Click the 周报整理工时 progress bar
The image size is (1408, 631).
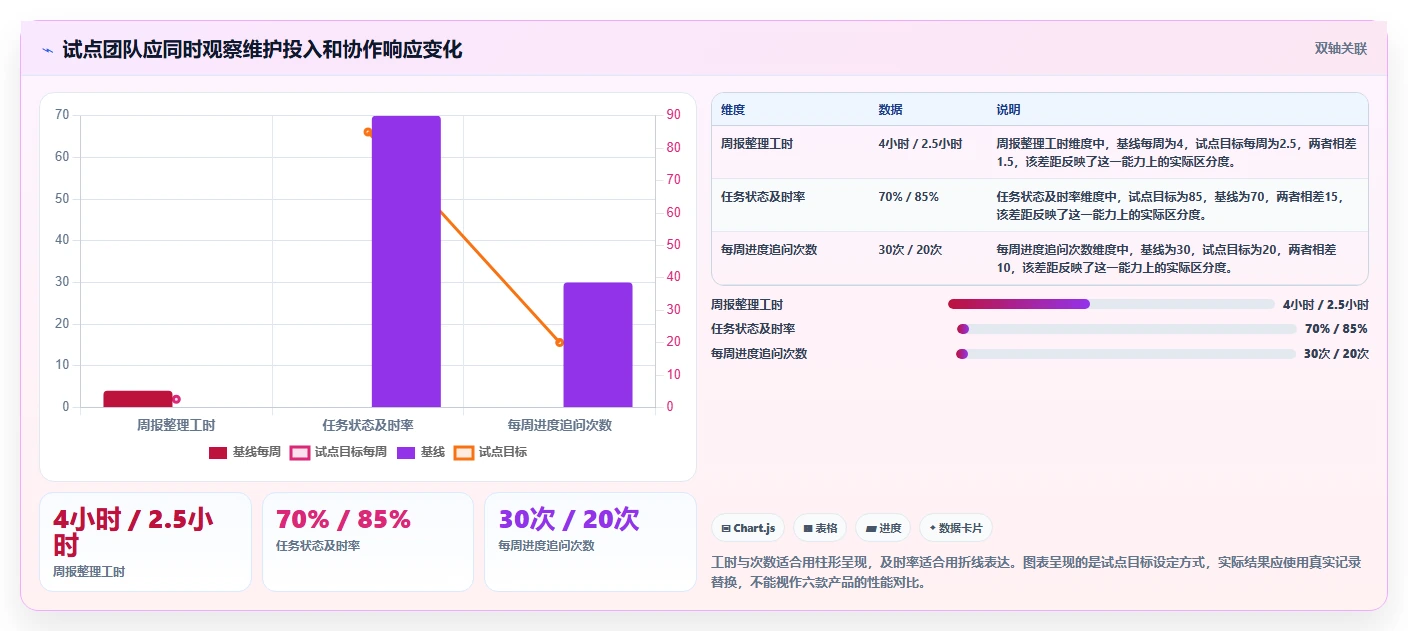(x=1111, y=304)
